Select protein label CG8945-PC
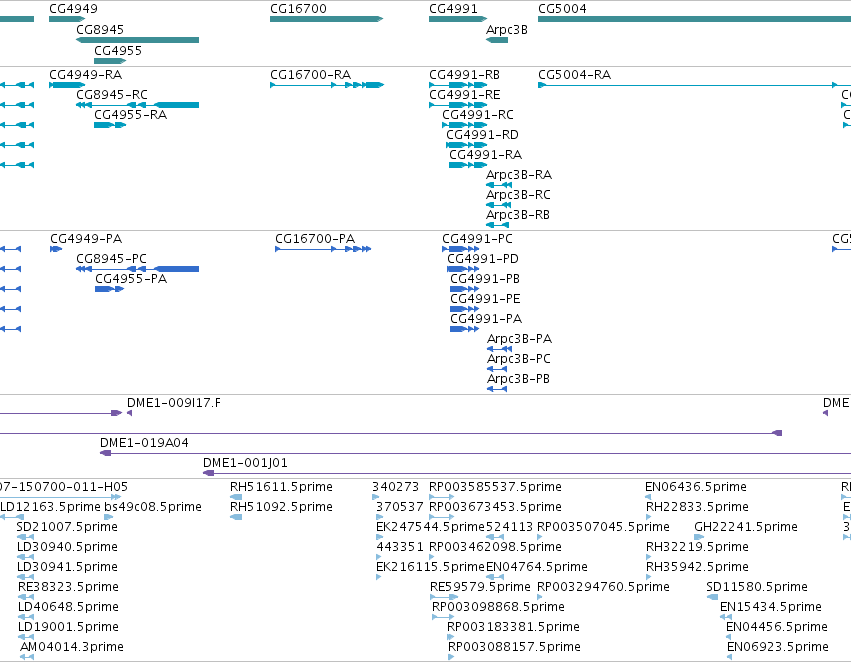 coord(111,259)
